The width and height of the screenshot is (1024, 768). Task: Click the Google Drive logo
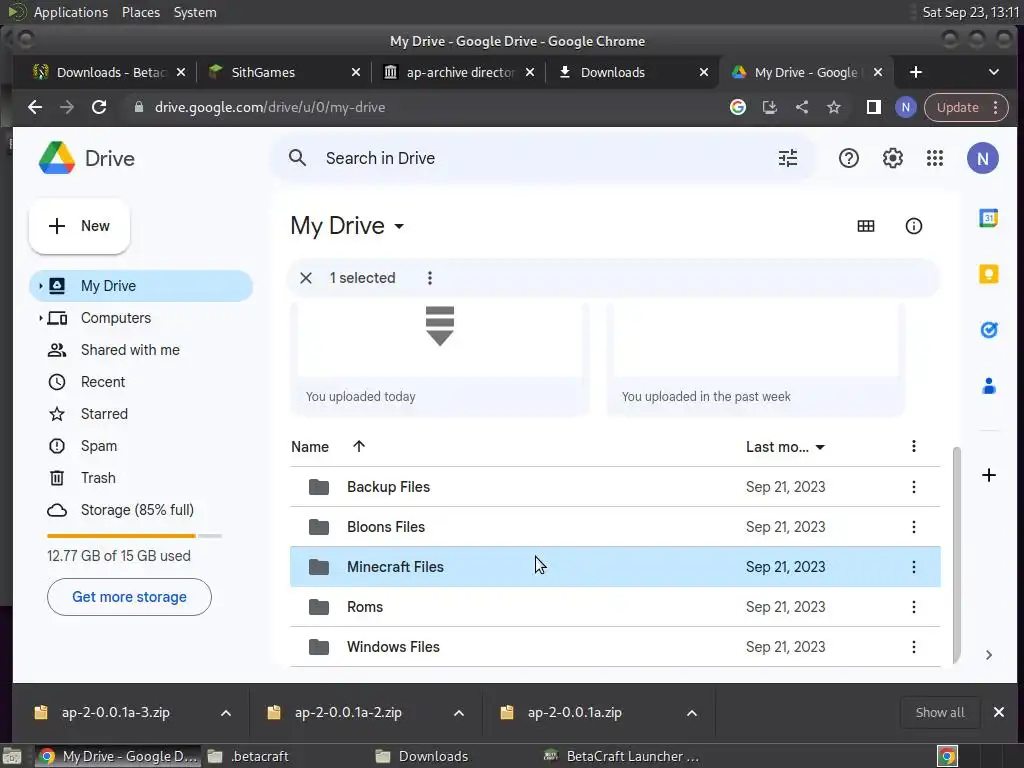(x=57, y=158)
